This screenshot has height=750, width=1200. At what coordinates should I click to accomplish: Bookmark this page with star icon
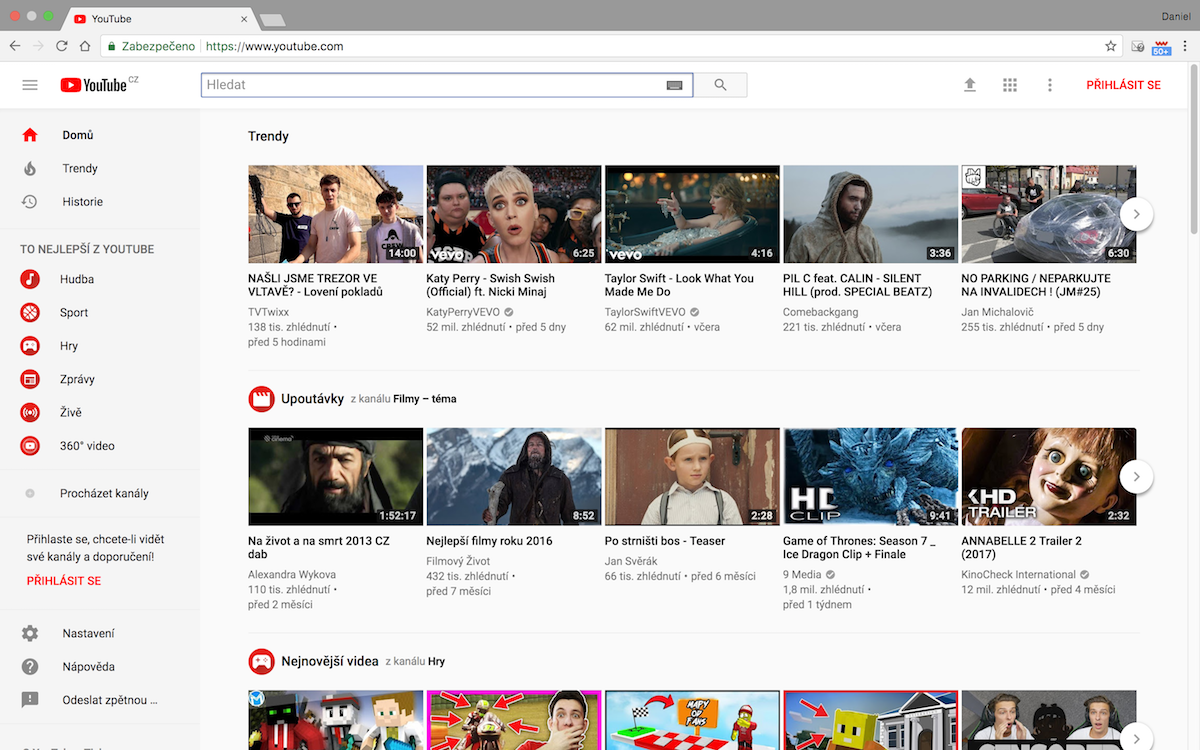tap(1110, 46)
